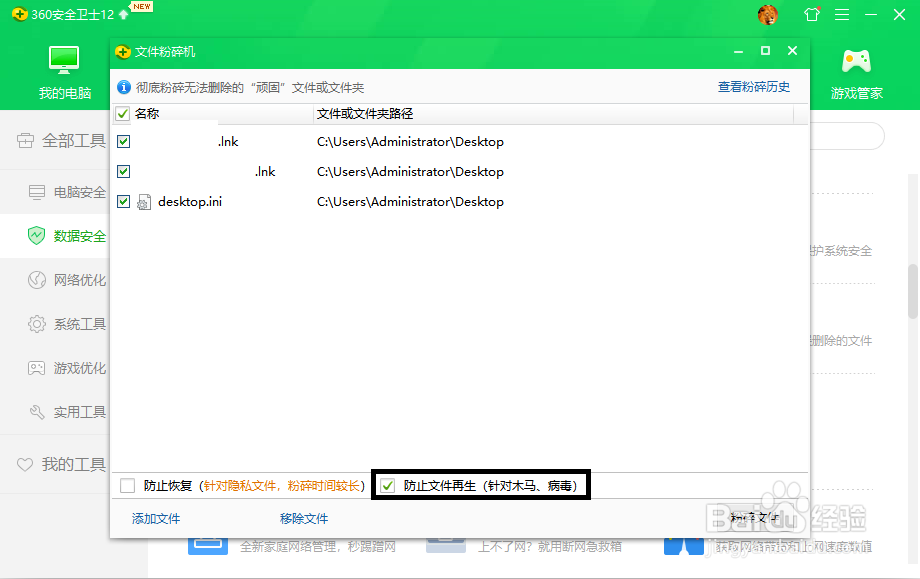Open the hamburger main menu
This screenshot has height=579, width=920.
tap(840, 15)
